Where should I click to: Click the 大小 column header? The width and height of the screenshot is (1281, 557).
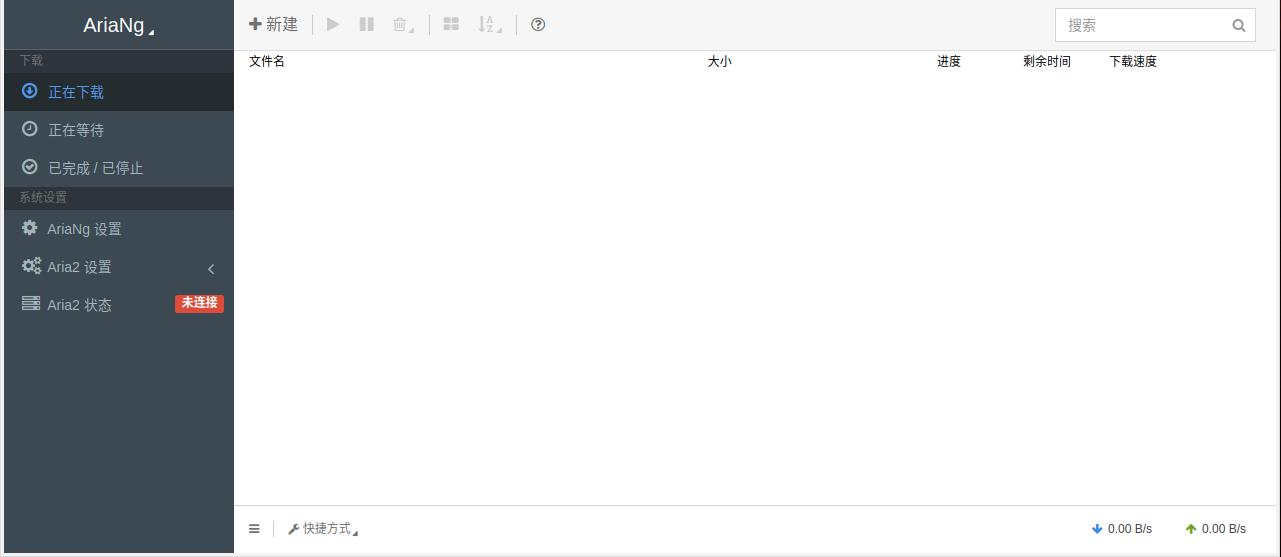pyautogui.click(x=720, y=61)
